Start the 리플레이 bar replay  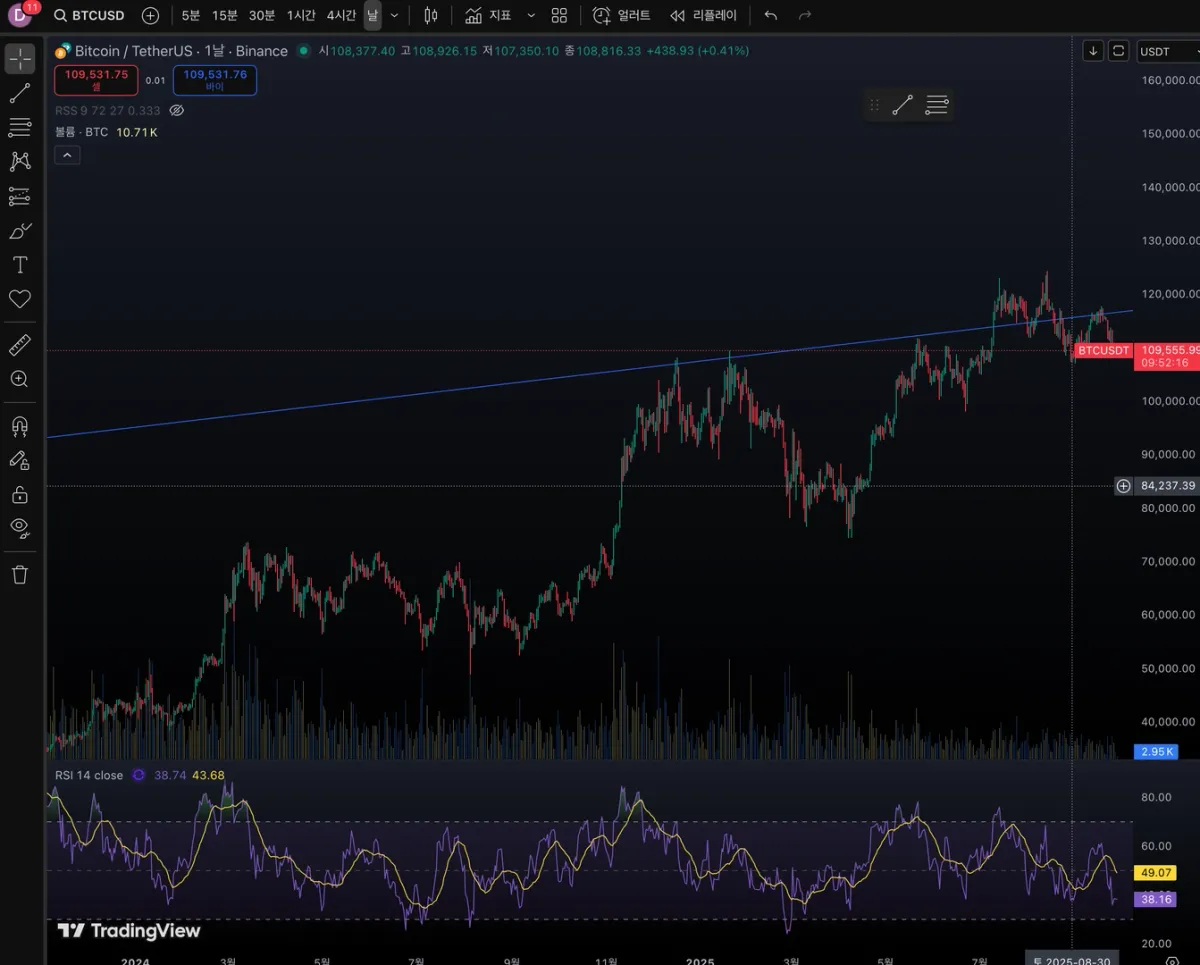(703, 15)
